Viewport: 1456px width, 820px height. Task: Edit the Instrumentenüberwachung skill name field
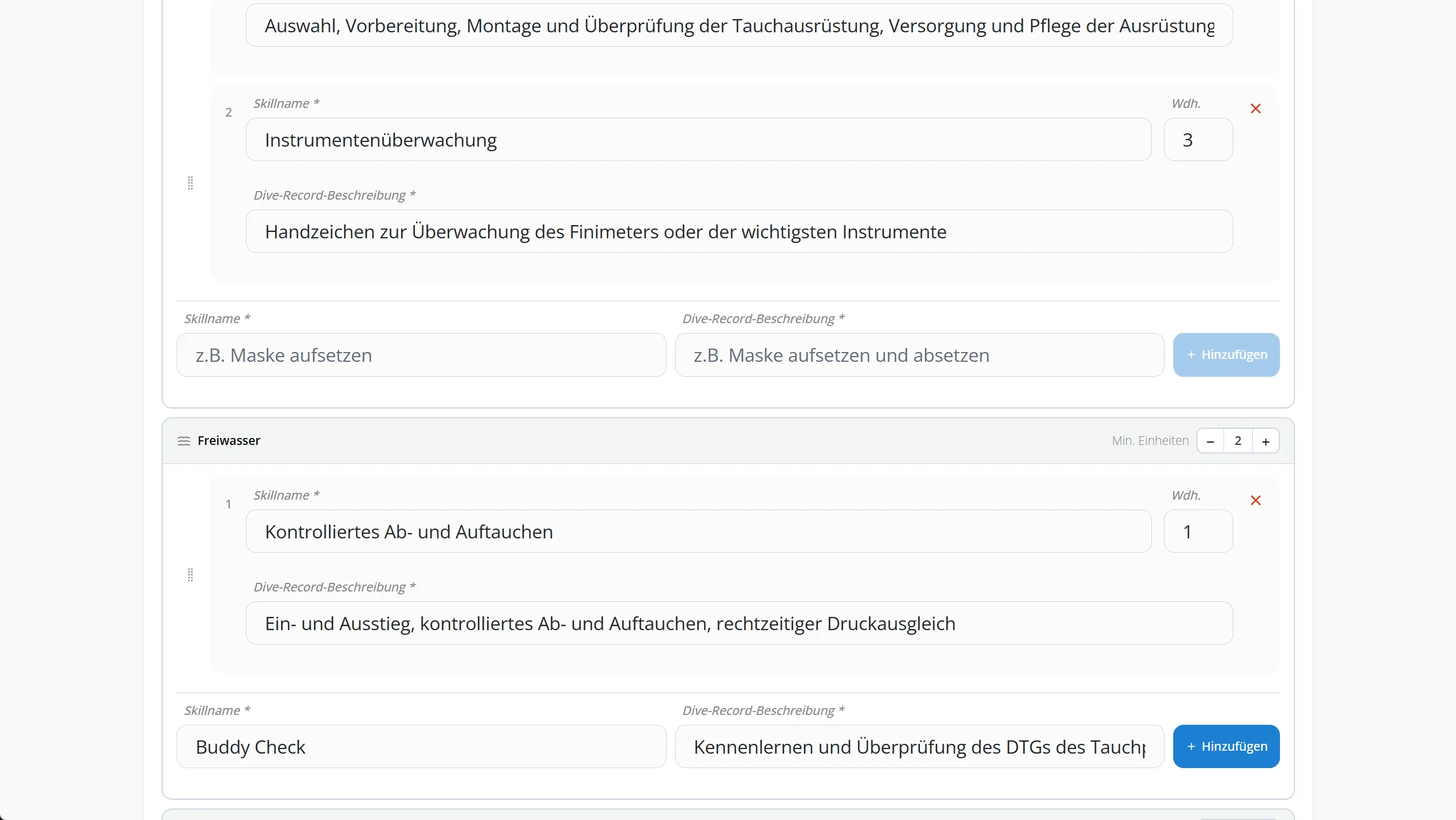[x=698, y=140]
